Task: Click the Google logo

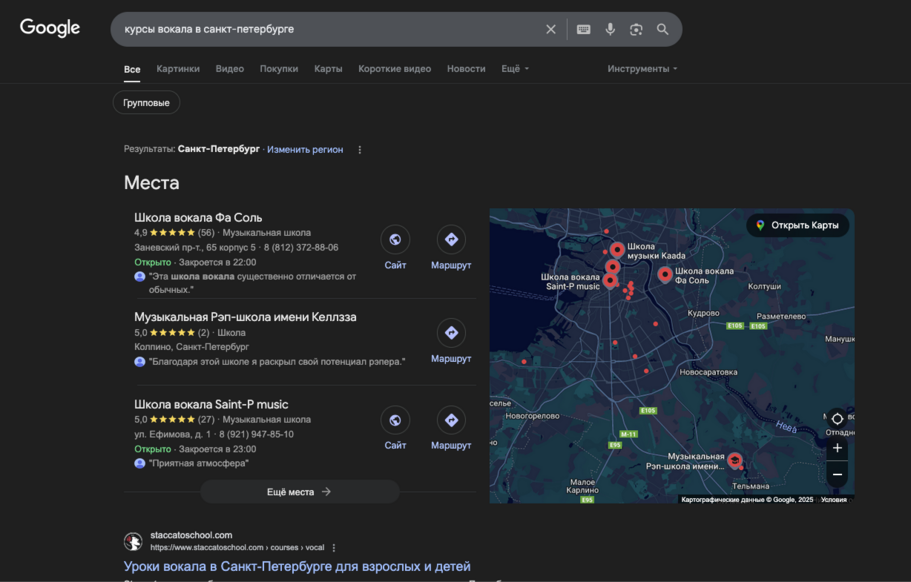Action: coord(50,27)
